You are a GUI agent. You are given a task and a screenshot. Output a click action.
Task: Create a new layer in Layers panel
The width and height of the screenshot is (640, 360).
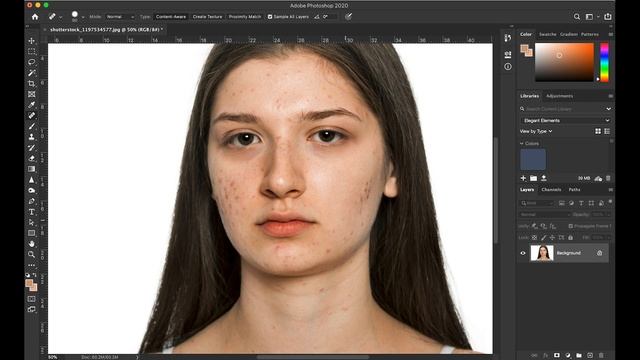click(590, 356)
